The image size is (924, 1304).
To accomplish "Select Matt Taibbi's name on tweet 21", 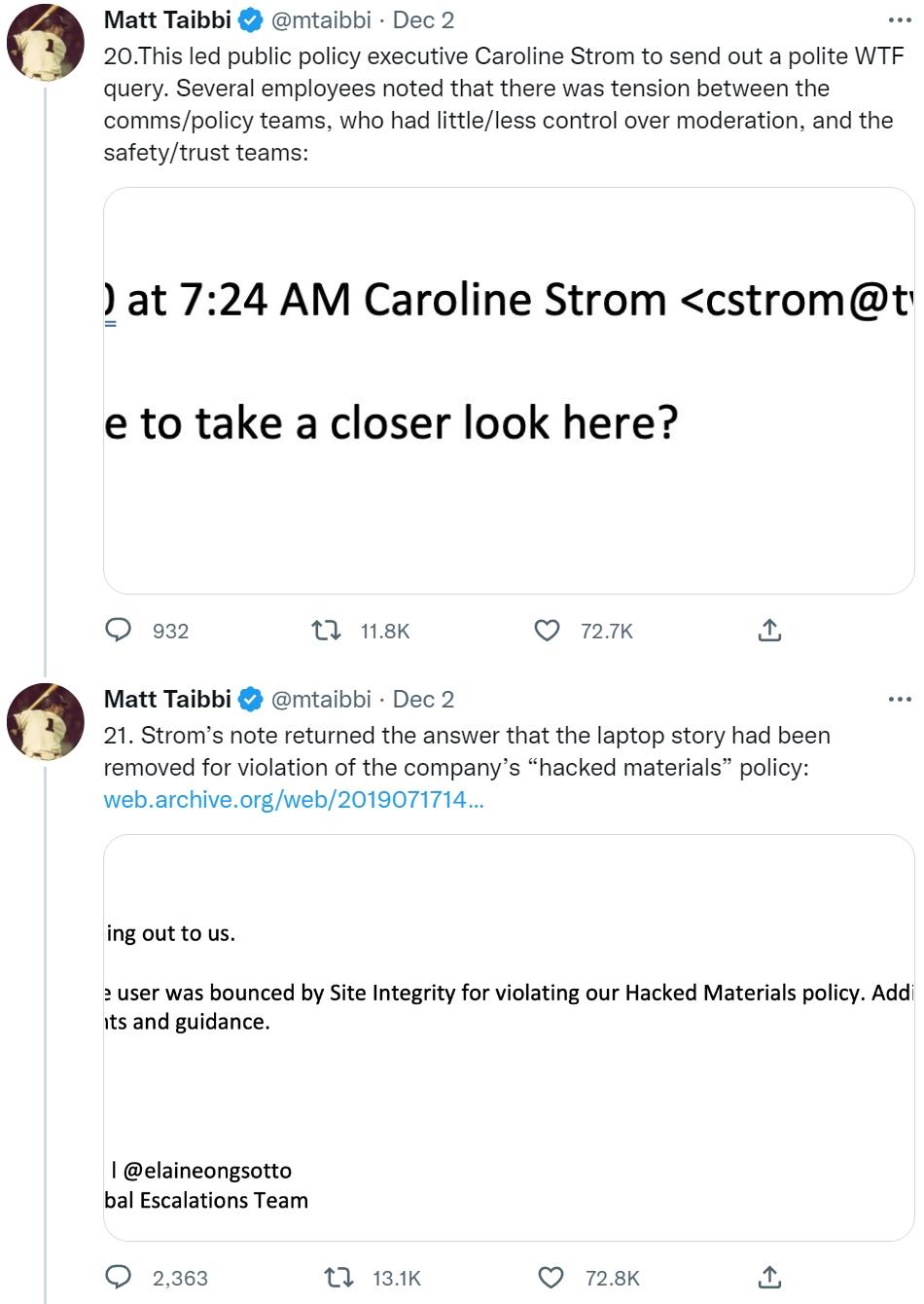I will point(165,698).
